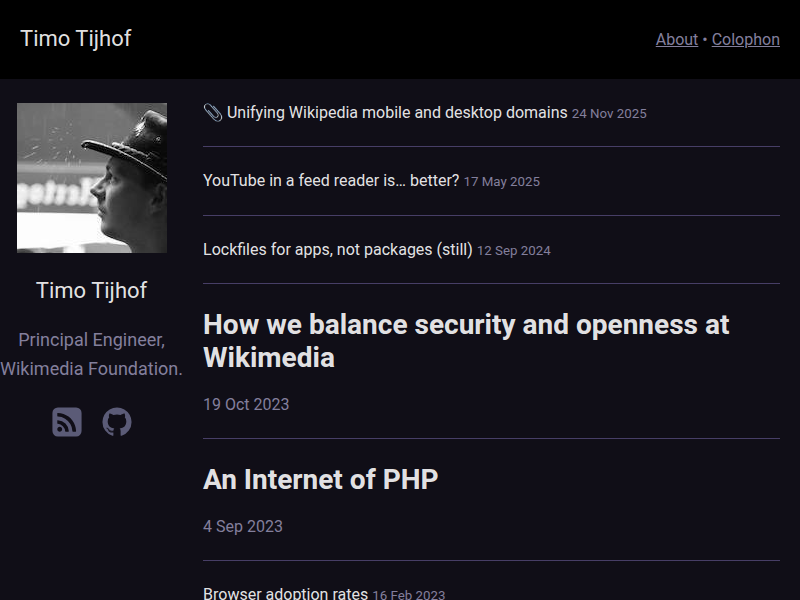Open post Unifying Wikipedia mobile and desktop domains
This screenshot has width=800, height=600.
click(397, 113)
